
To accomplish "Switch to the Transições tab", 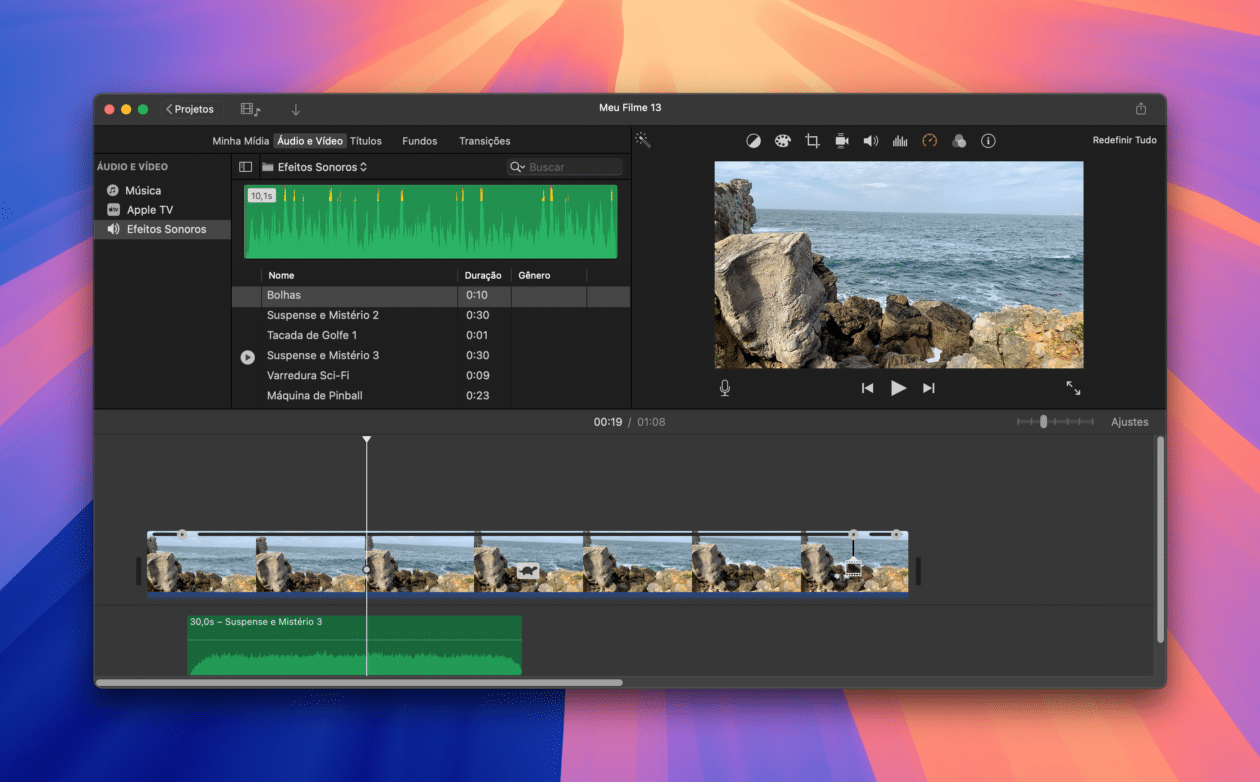I will click(x=484, y=141).
